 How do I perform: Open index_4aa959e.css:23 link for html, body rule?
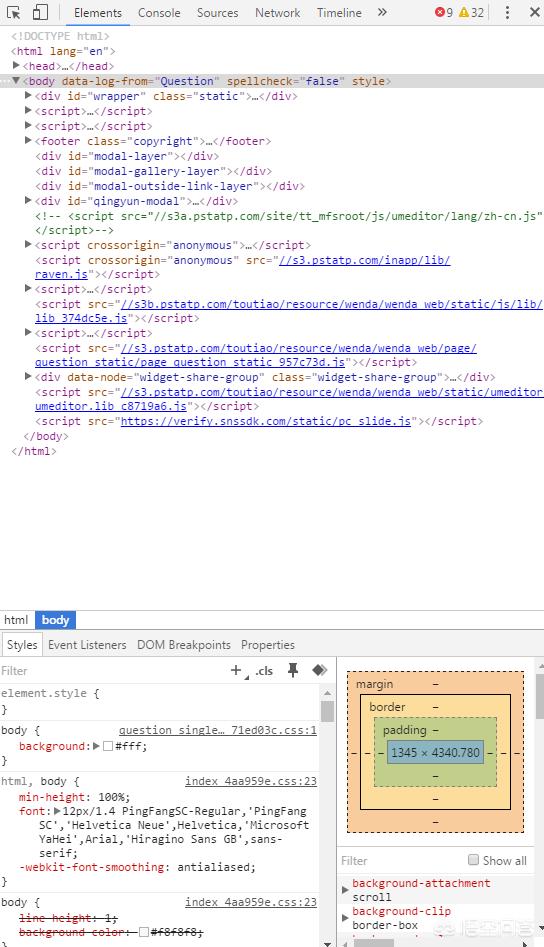(251, 781)
